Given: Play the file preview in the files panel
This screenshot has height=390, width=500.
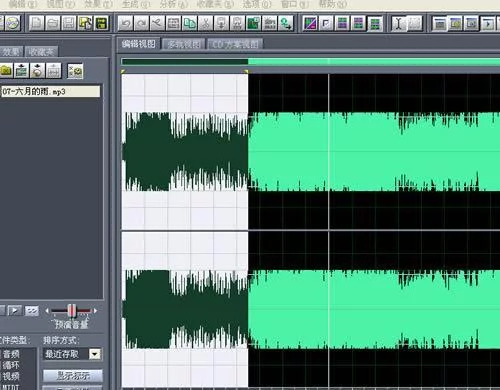Looking at the screenshot, I should pos(15,311).
